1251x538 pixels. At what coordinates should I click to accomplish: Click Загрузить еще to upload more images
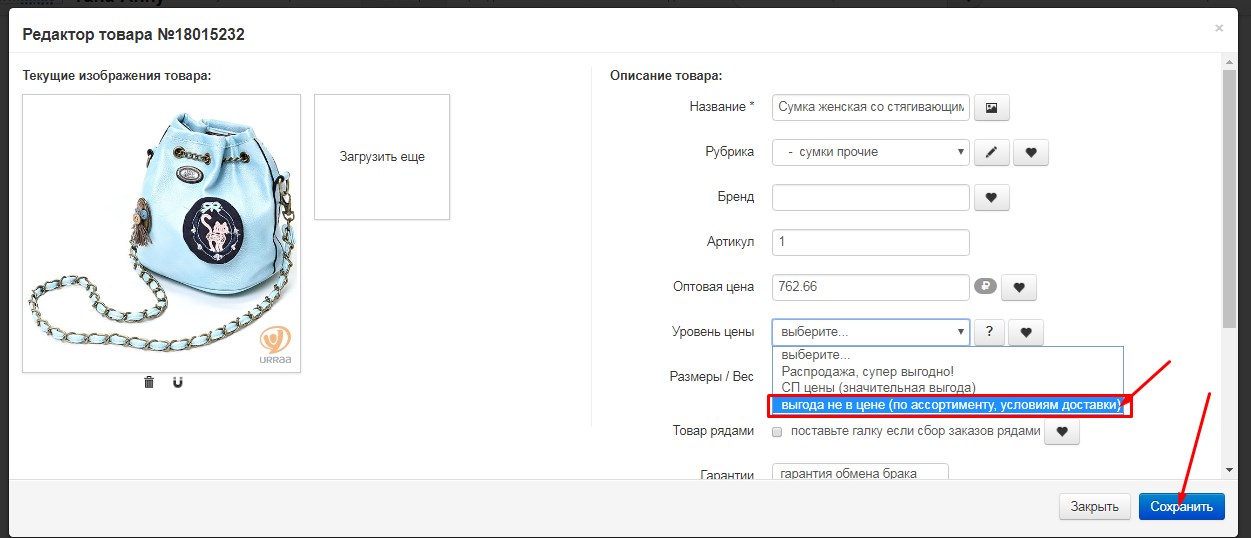point(382,157)
